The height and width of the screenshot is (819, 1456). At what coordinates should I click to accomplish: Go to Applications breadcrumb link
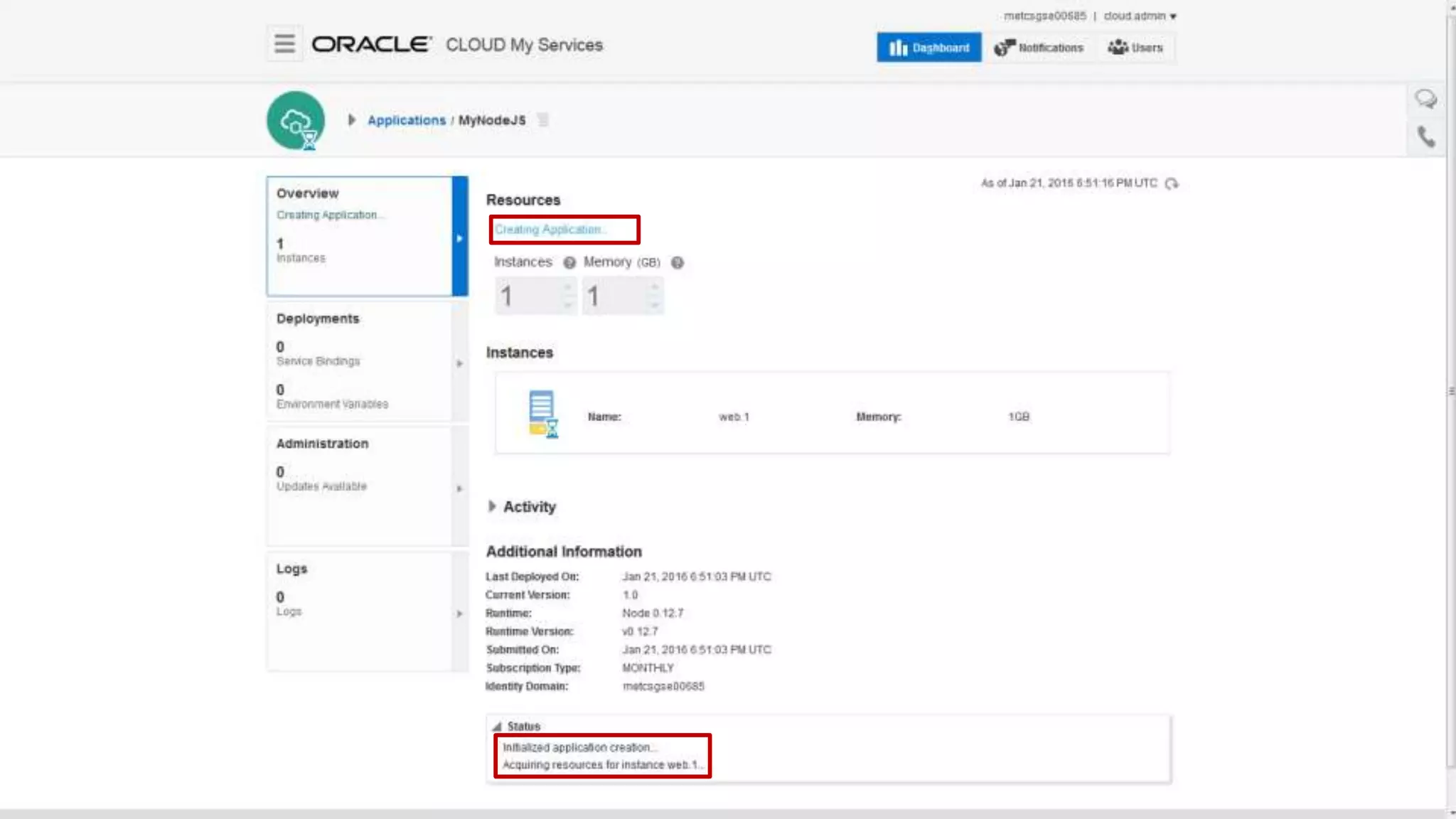point(406,120)
